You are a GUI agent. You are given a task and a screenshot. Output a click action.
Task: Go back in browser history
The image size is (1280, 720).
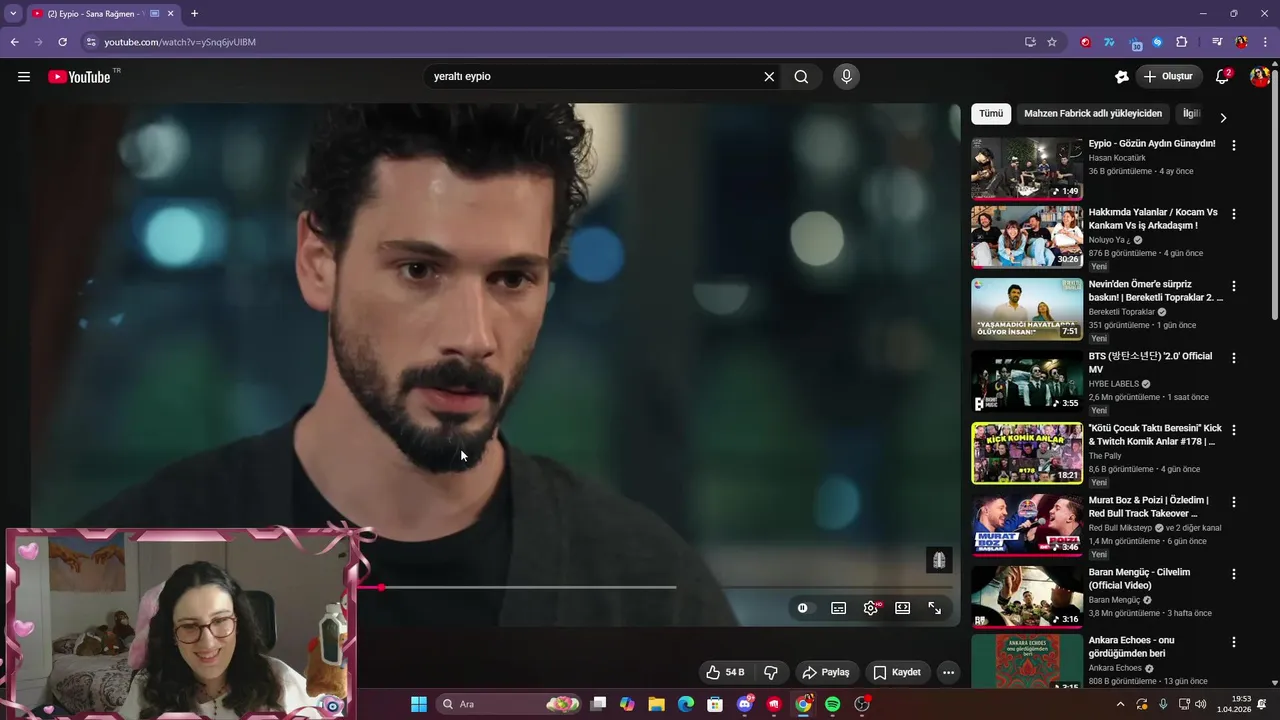[x=15, y=42]
